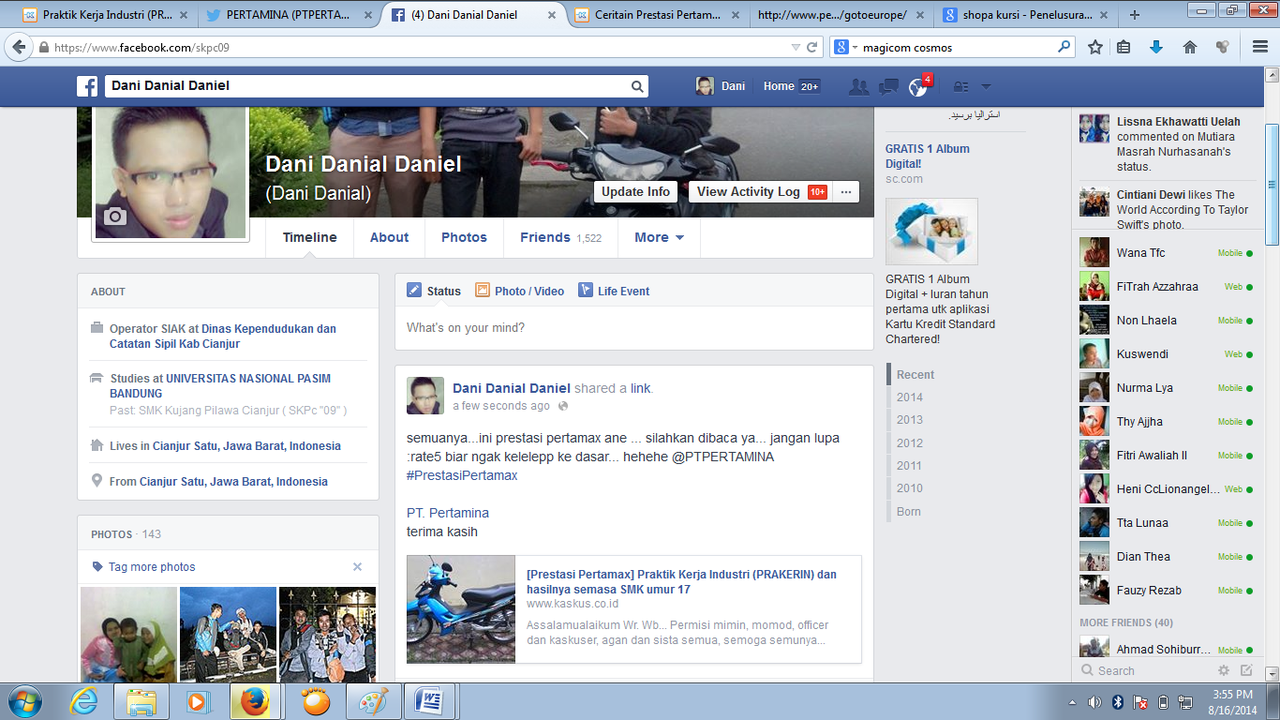Go to Home in Facebook header
Viewport: 1280px width, 720px height.
[x=778, y=86]
